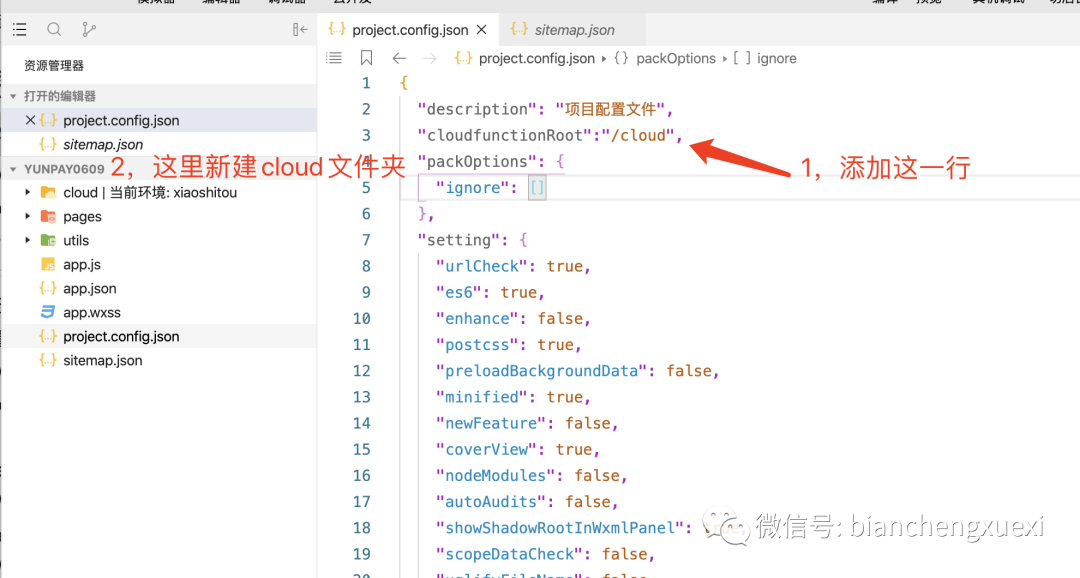The height and width of the screenshot is (578, 1080).
Task: Toggle the editor outline list icon
Action: (x=334, y=58)
